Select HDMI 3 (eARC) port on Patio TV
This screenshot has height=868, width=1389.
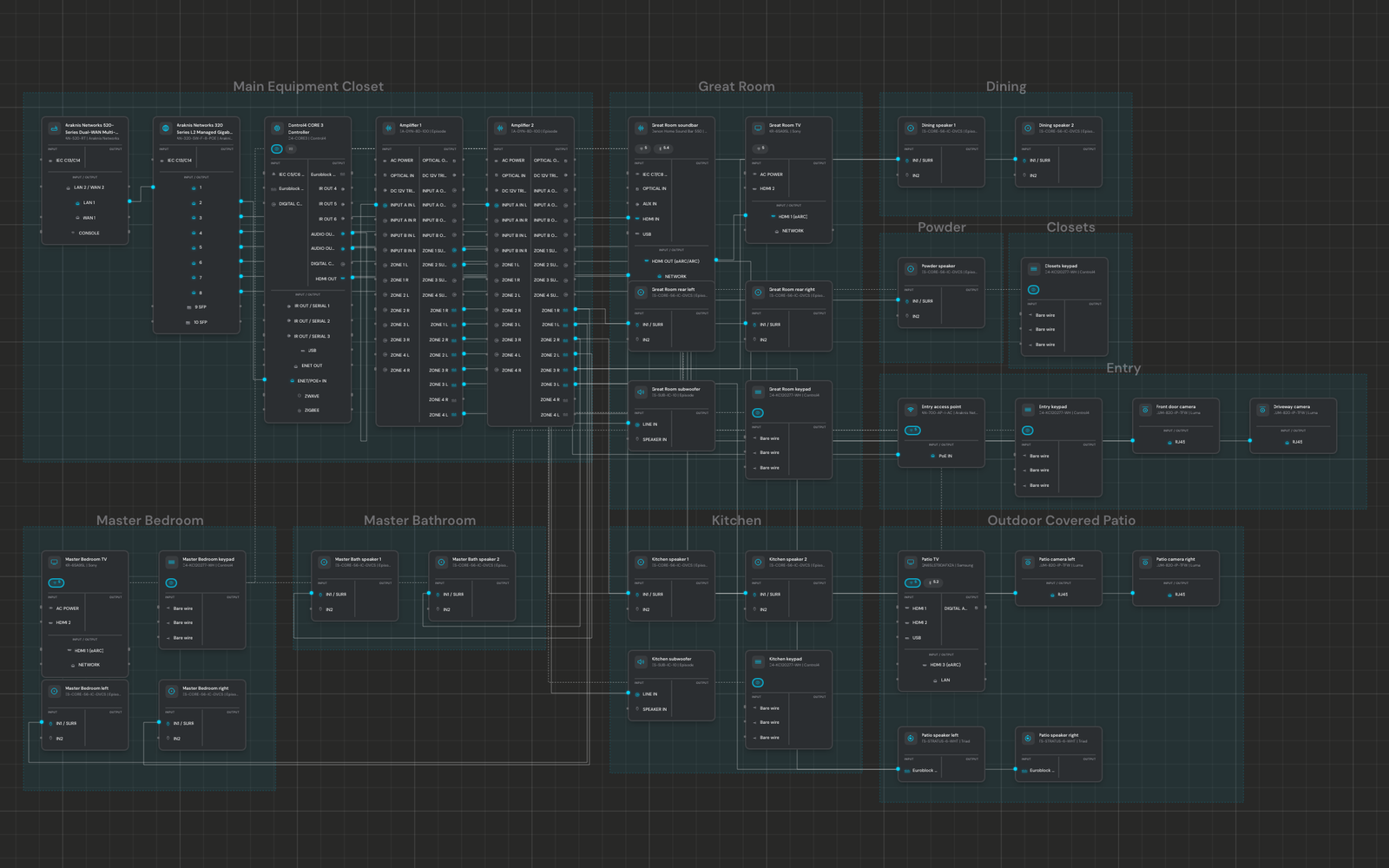click(941, 665)
